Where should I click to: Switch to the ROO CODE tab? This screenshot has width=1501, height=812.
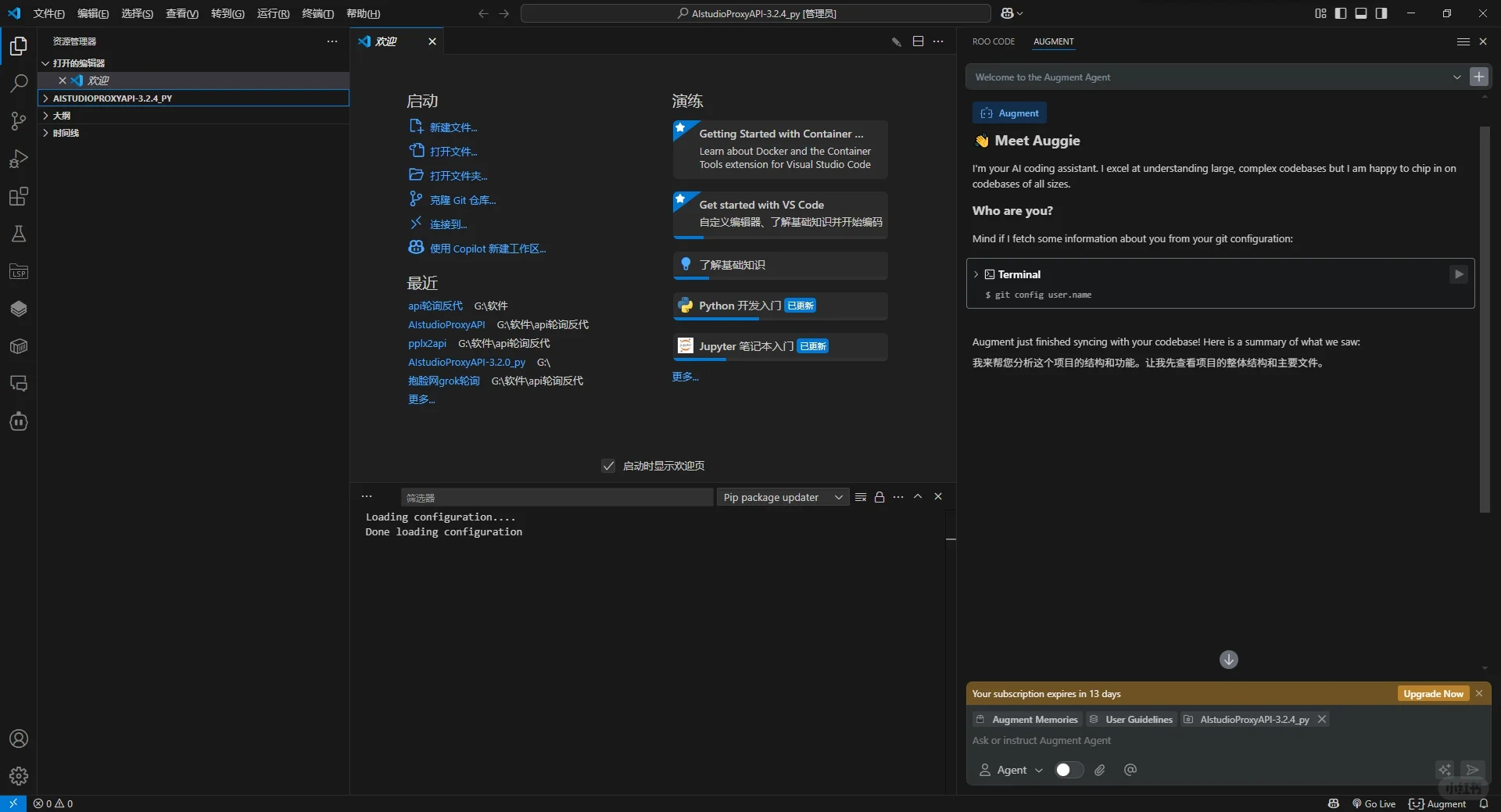pyautogui.click(x=994, y=41)
